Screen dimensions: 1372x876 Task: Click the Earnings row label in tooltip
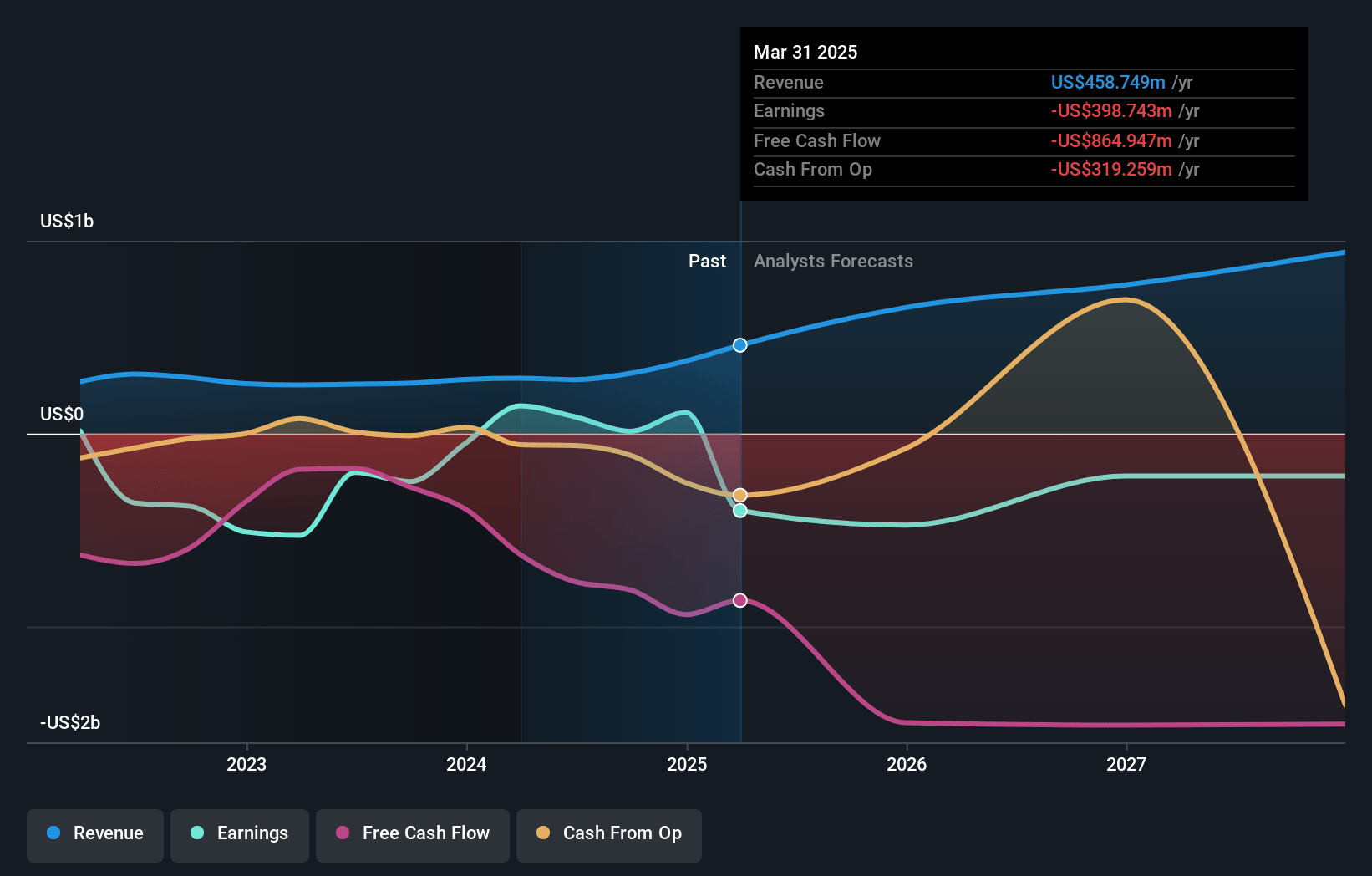(789, 111)
